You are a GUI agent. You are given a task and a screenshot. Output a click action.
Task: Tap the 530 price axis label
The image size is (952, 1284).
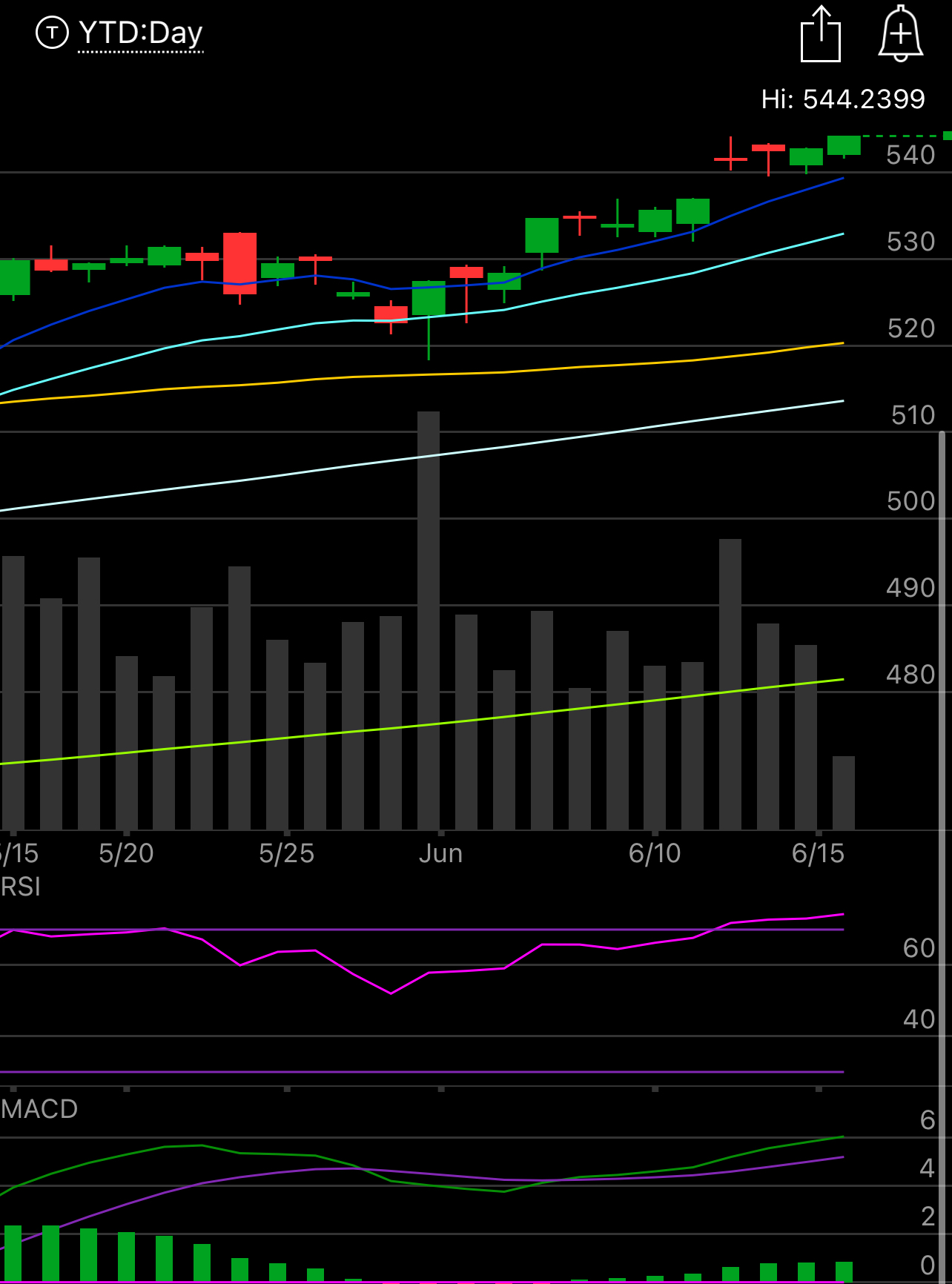(x=910, y=242)
